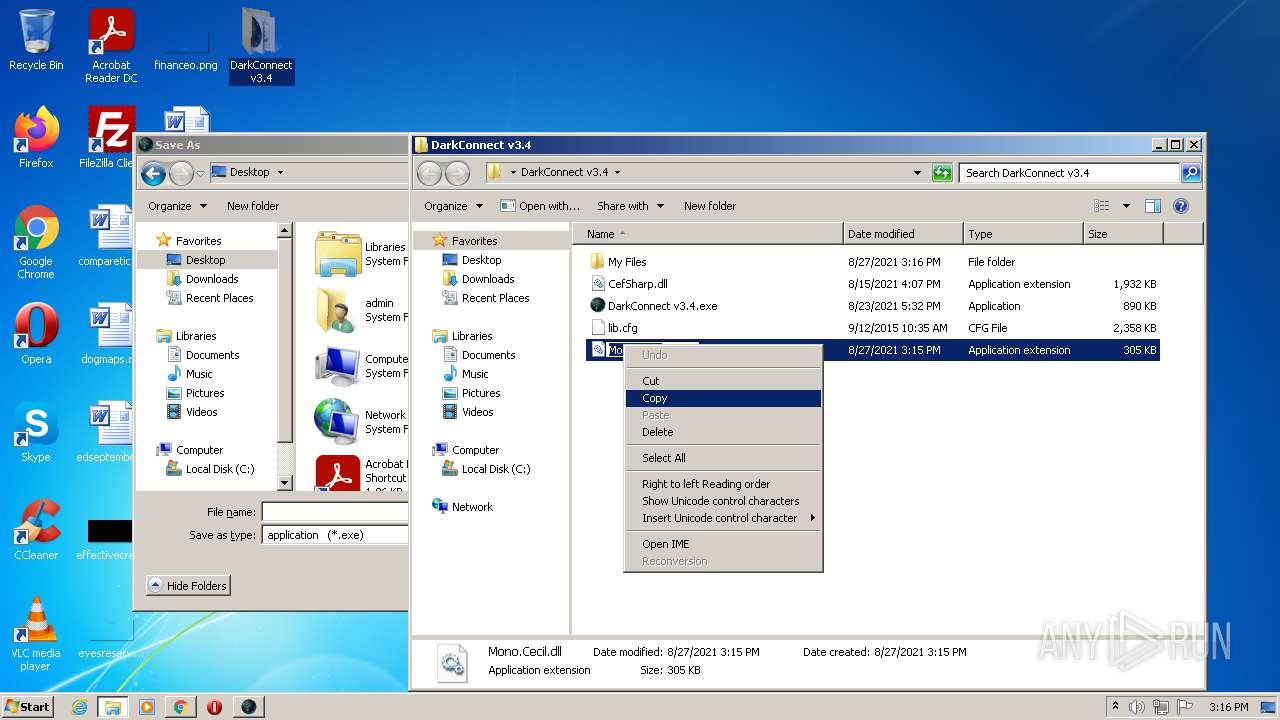Viewport: 1280px width, 720px height.
Task: Change view using the views icon
Action: (1102, 206)
